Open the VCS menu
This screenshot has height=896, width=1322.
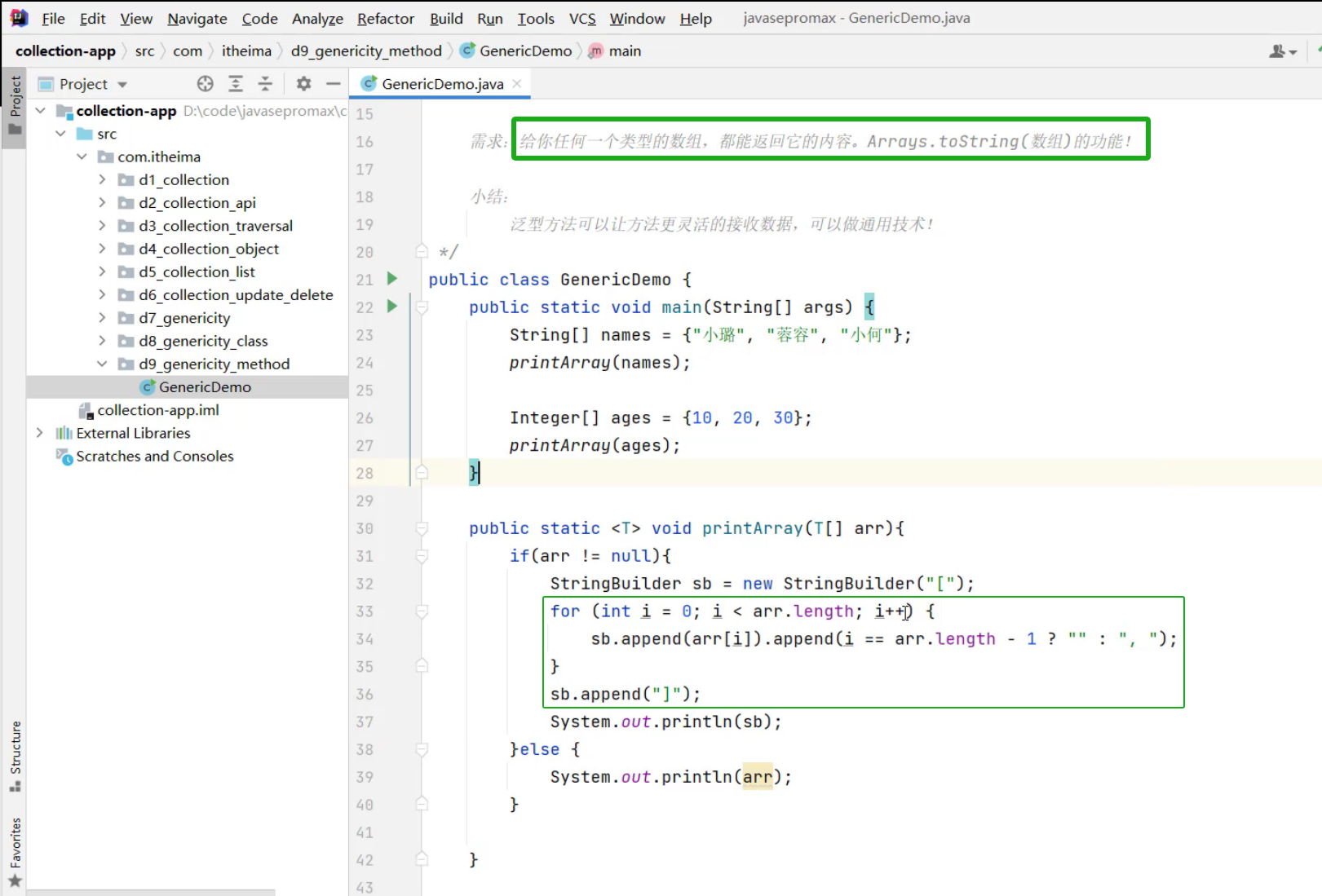point(582,19)
